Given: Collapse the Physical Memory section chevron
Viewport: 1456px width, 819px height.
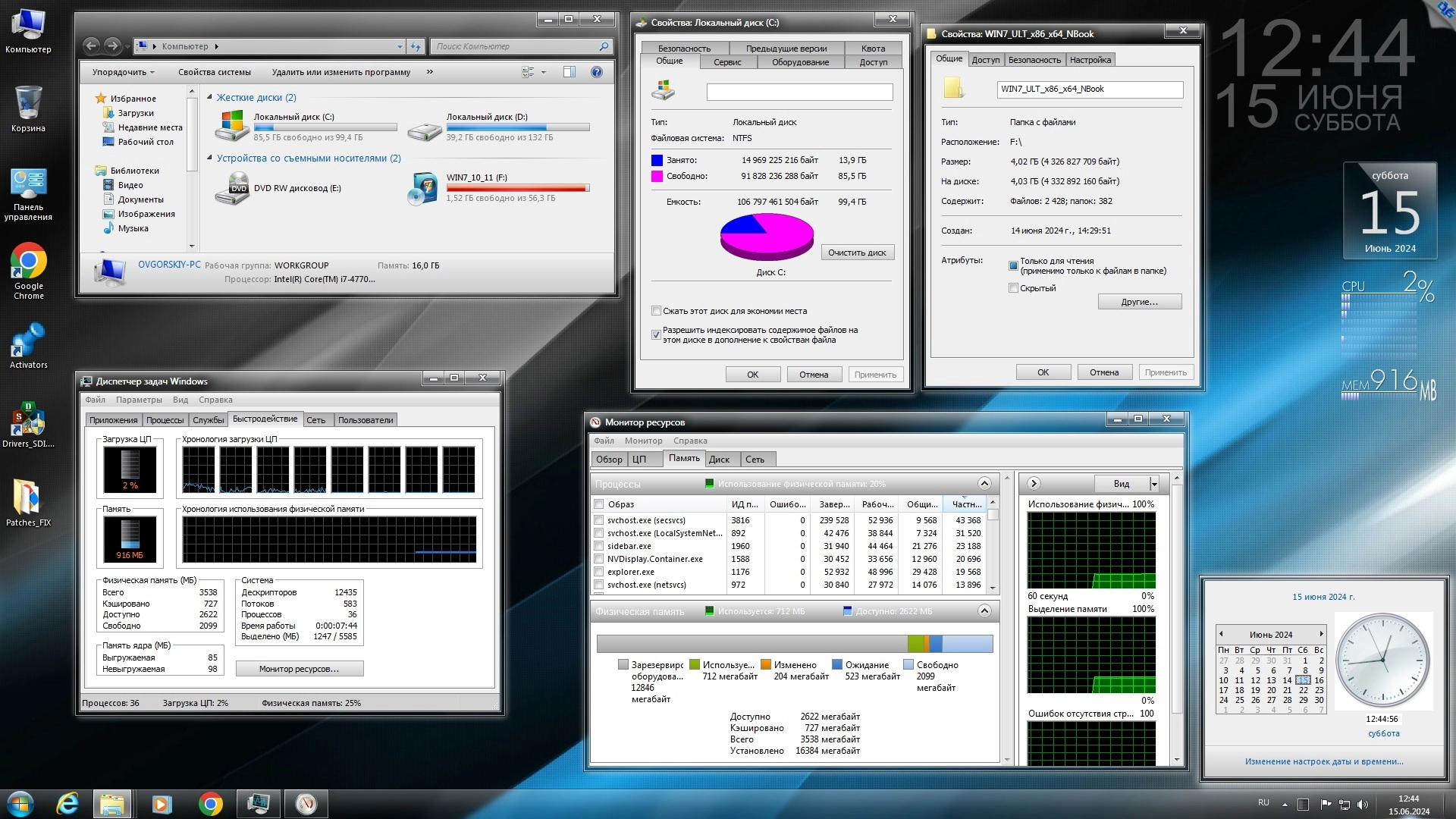Looking at the screenshot, I should 984,611.
